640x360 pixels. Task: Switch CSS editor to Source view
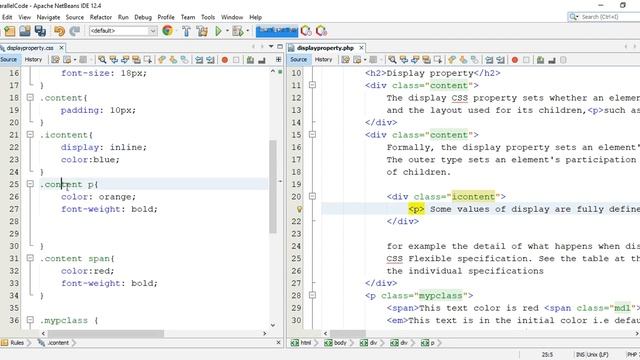[x=9, y=60]
